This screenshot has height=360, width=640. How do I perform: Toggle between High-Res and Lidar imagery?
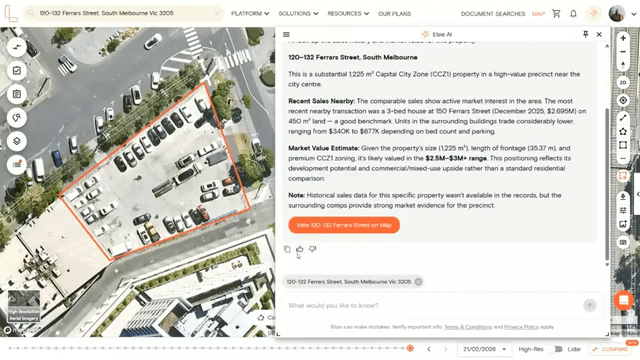click(556, 349)
